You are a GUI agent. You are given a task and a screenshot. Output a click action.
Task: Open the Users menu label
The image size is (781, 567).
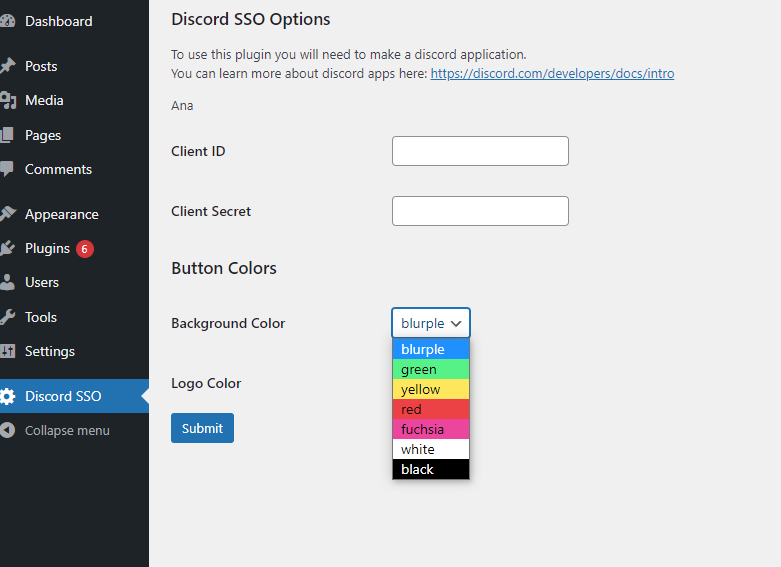[x=42, y=283]
